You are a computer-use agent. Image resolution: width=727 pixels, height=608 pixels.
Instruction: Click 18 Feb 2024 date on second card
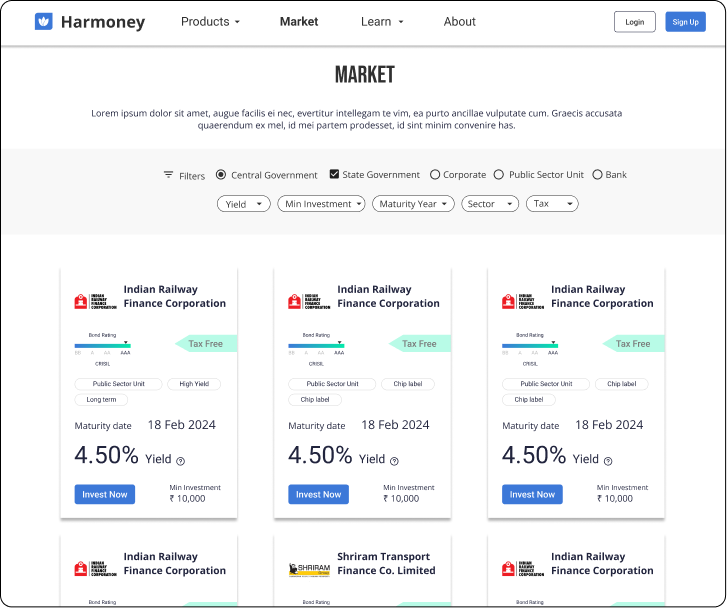[x=395, y=425]
